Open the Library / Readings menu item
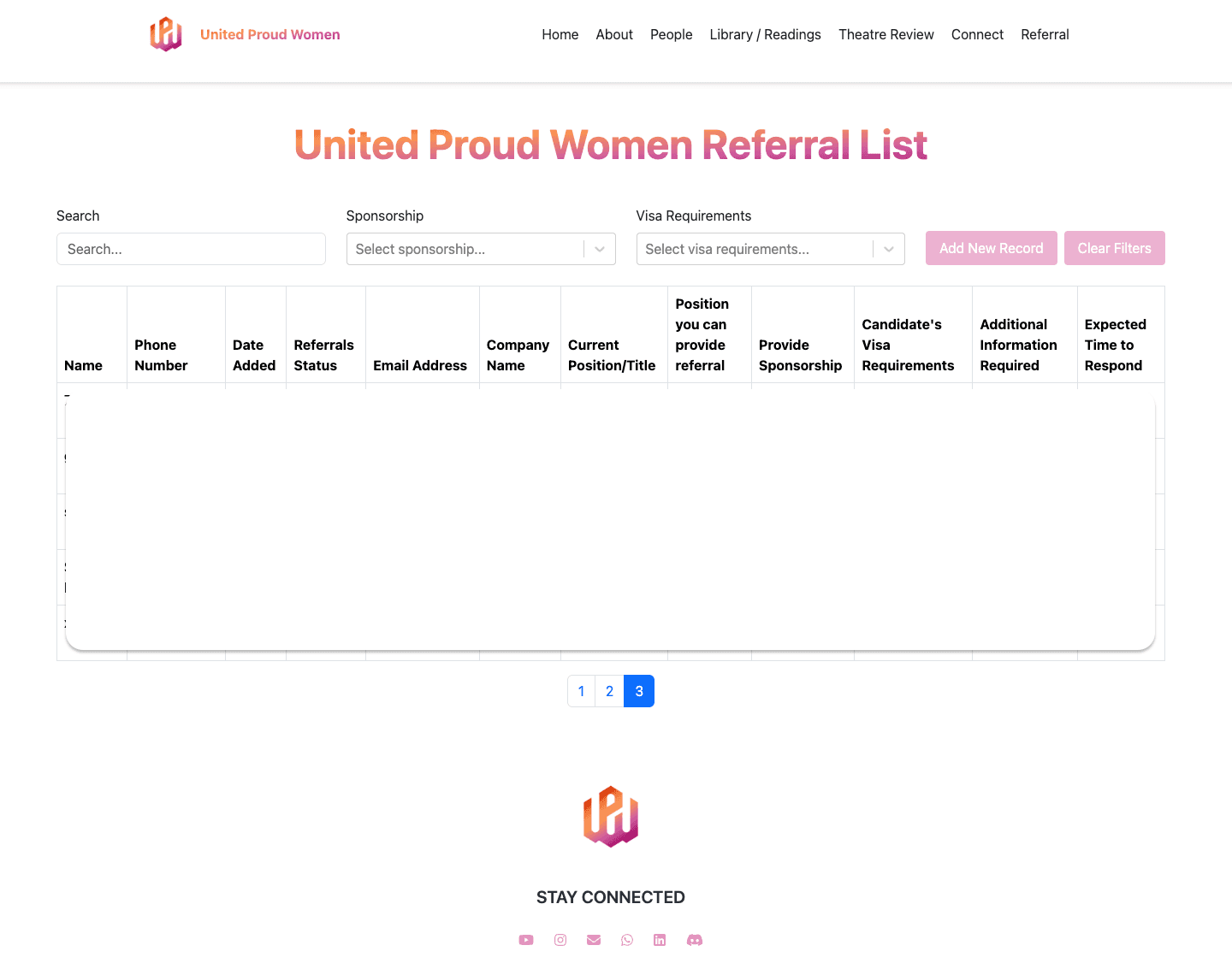The width and height of the screenshot is (1232, 963). (x=765, y=34)
